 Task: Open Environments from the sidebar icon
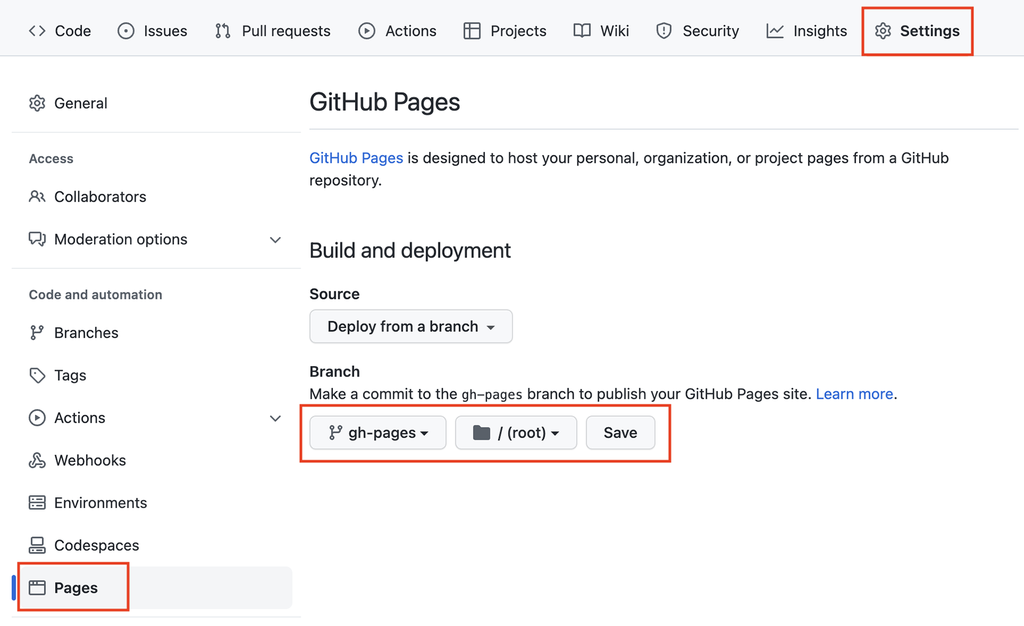pos(37,502)
